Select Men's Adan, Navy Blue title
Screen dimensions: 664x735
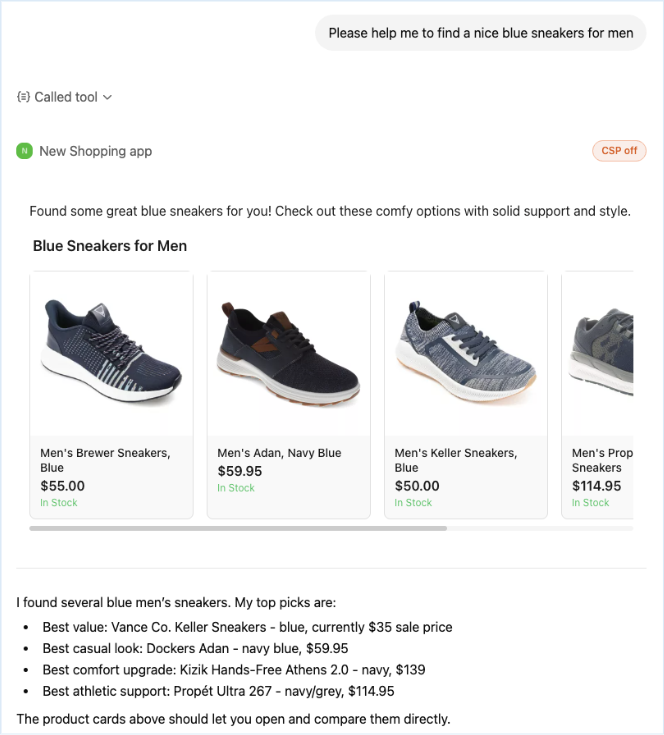click(x=279, y=453)
